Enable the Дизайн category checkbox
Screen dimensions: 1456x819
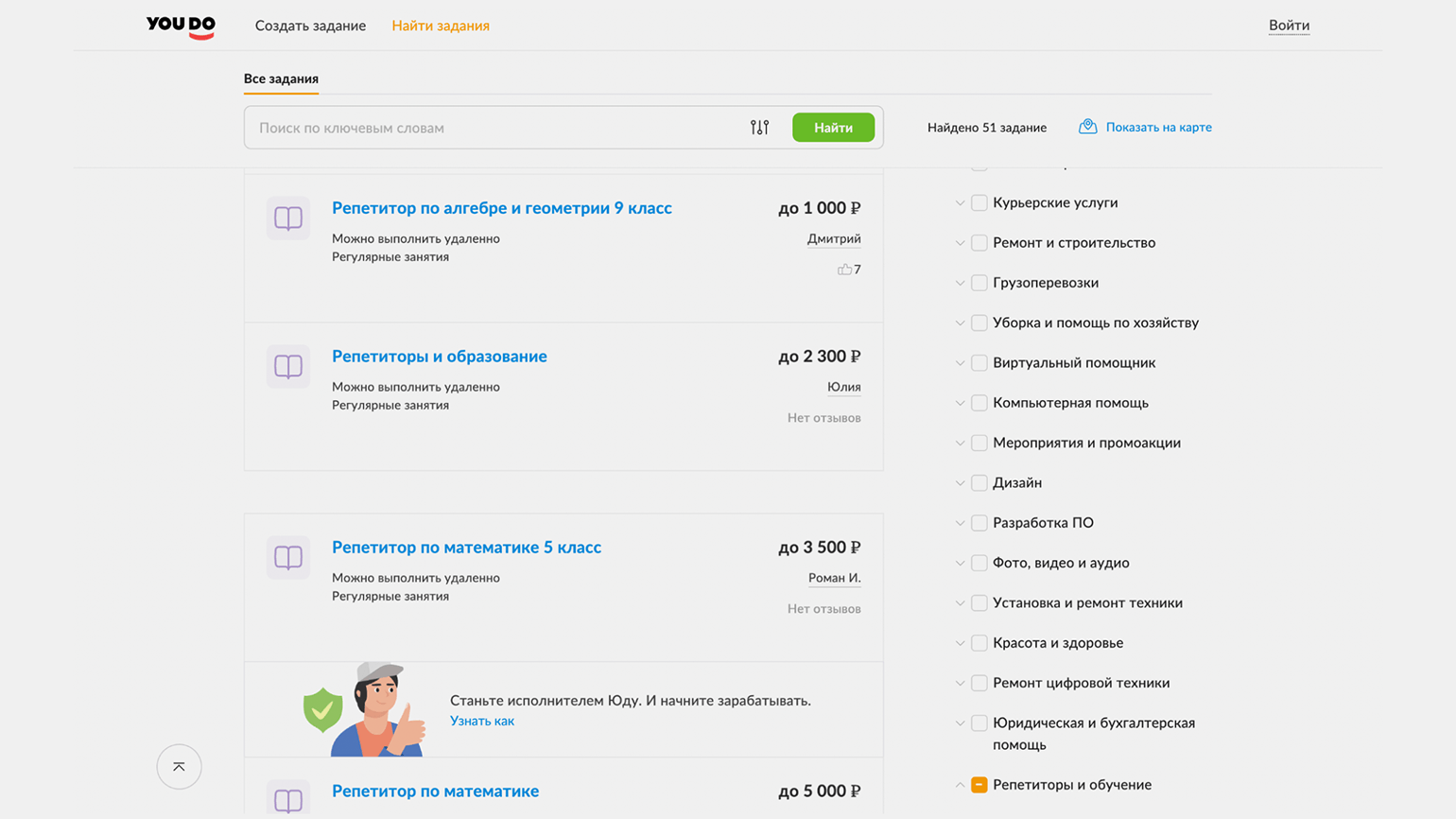click(979, 483)
